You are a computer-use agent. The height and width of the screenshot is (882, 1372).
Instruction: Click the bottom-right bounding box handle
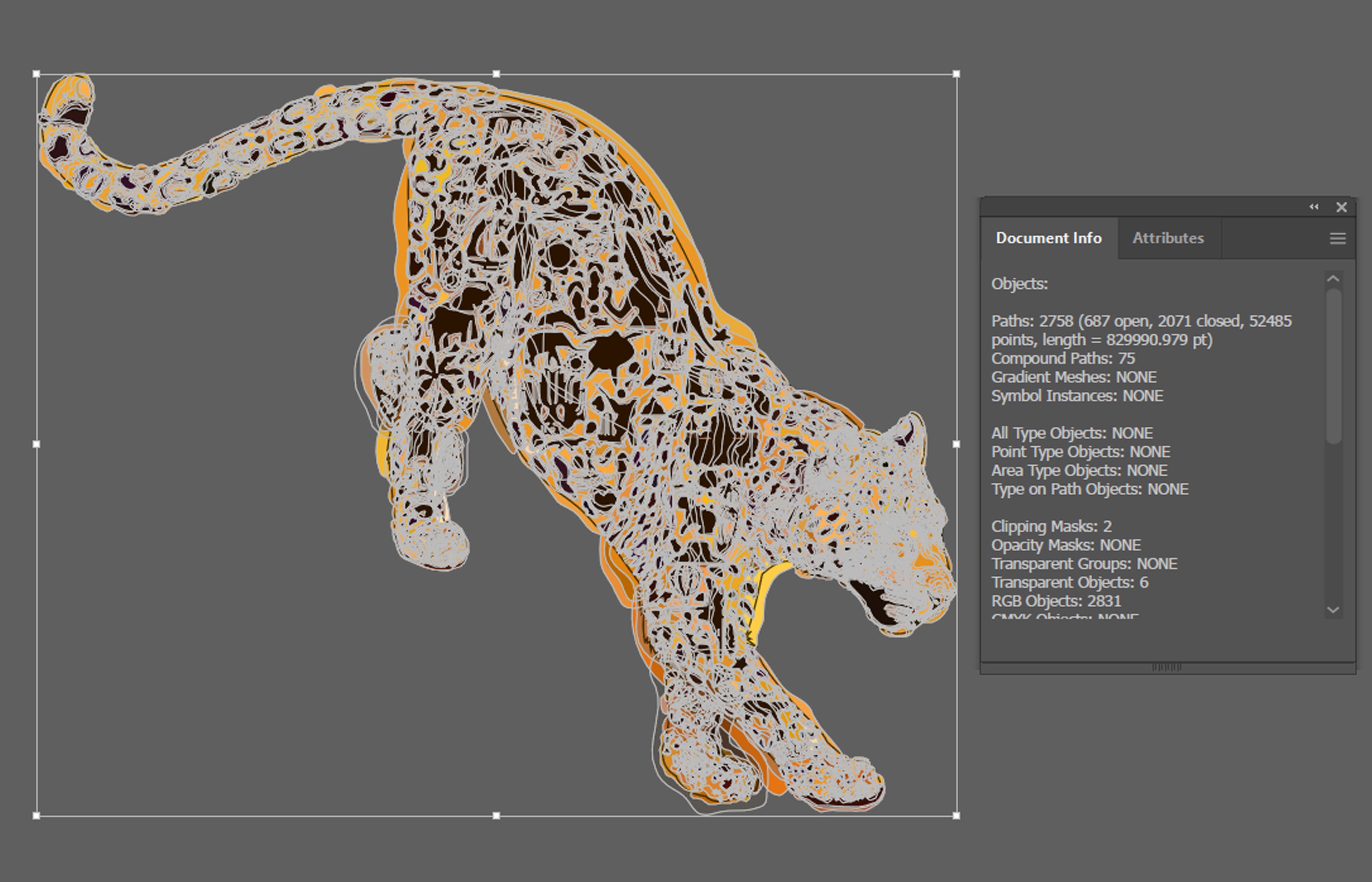coord(956,815)
